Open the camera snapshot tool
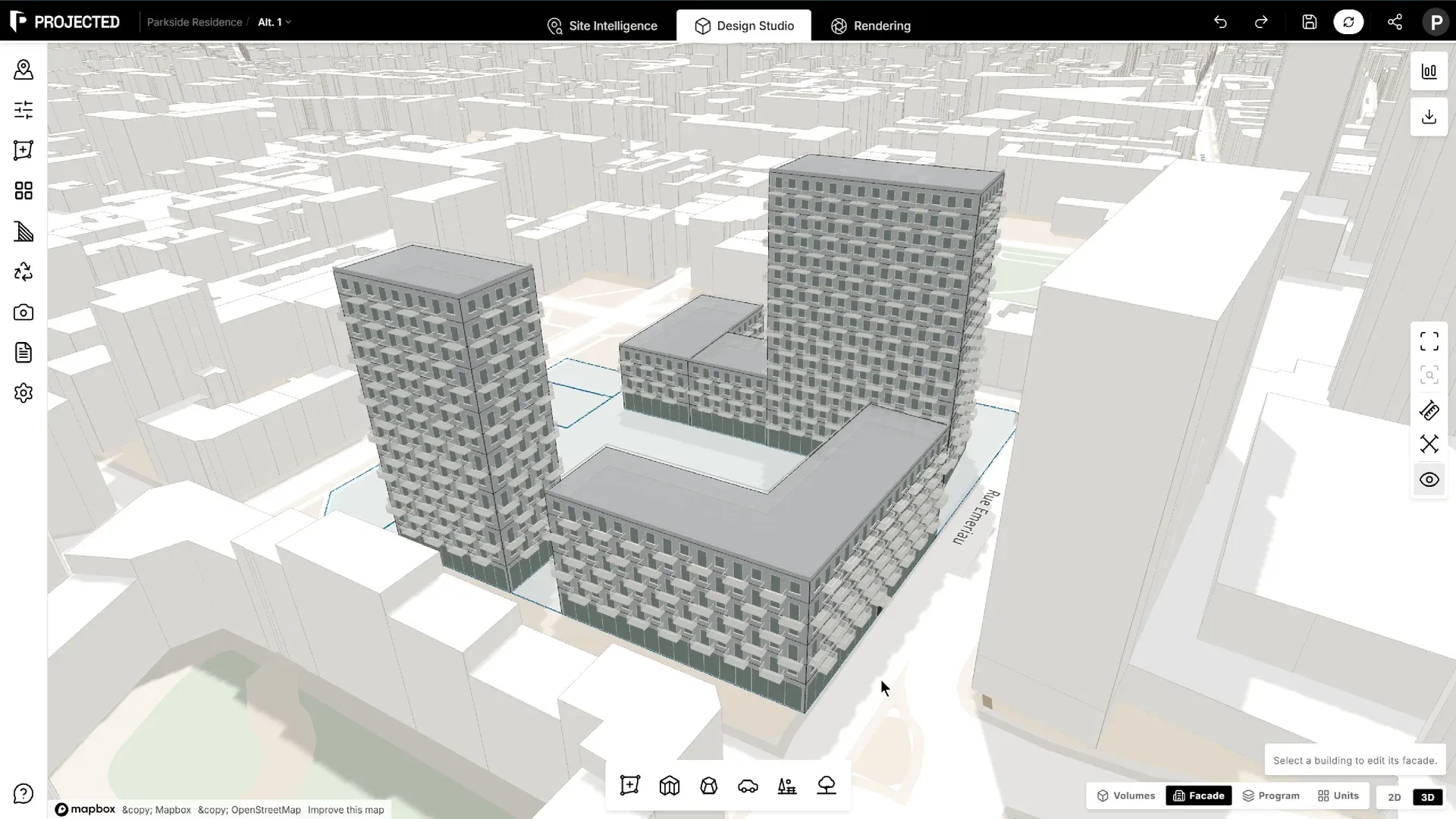The height and width of the screenshot is (819, 1456). coord(24,312)
